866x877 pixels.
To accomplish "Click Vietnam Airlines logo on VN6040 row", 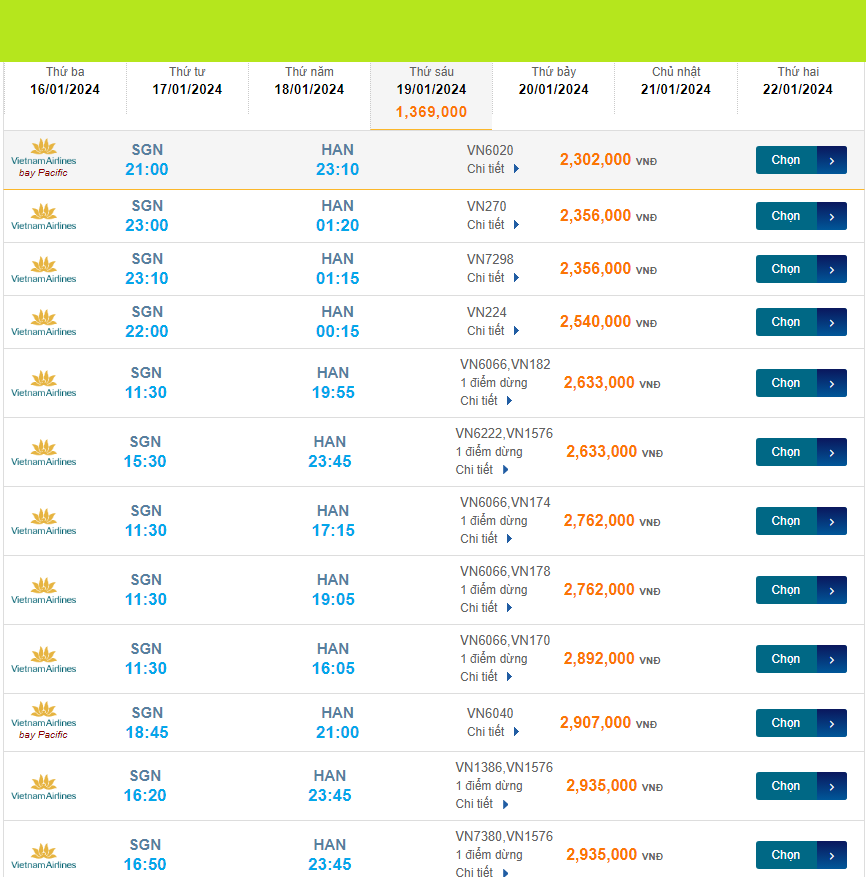I will point(43,716).
